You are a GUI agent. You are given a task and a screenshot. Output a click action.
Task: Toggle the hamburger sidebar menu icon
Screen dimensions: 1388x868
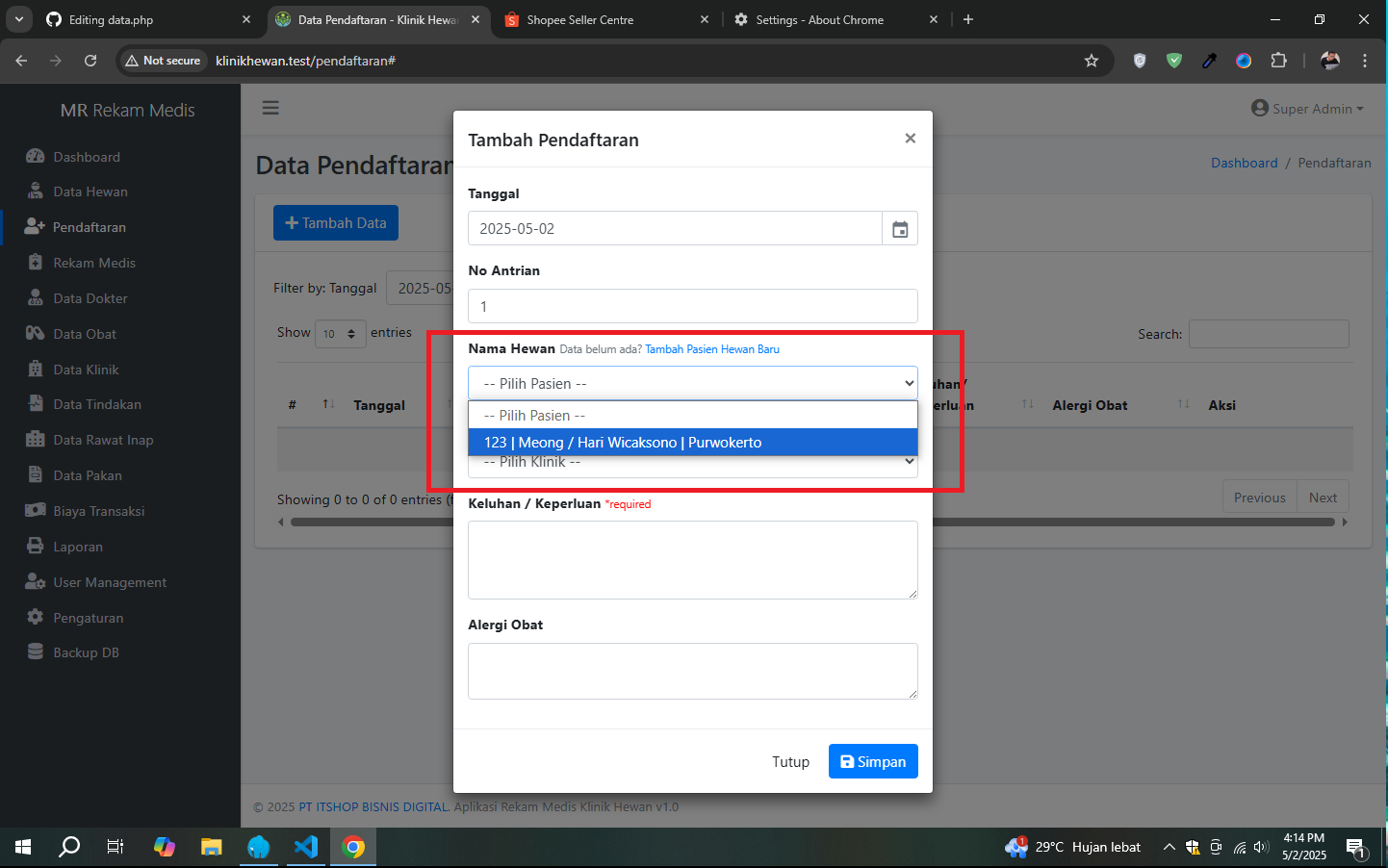tap(270, 108)
